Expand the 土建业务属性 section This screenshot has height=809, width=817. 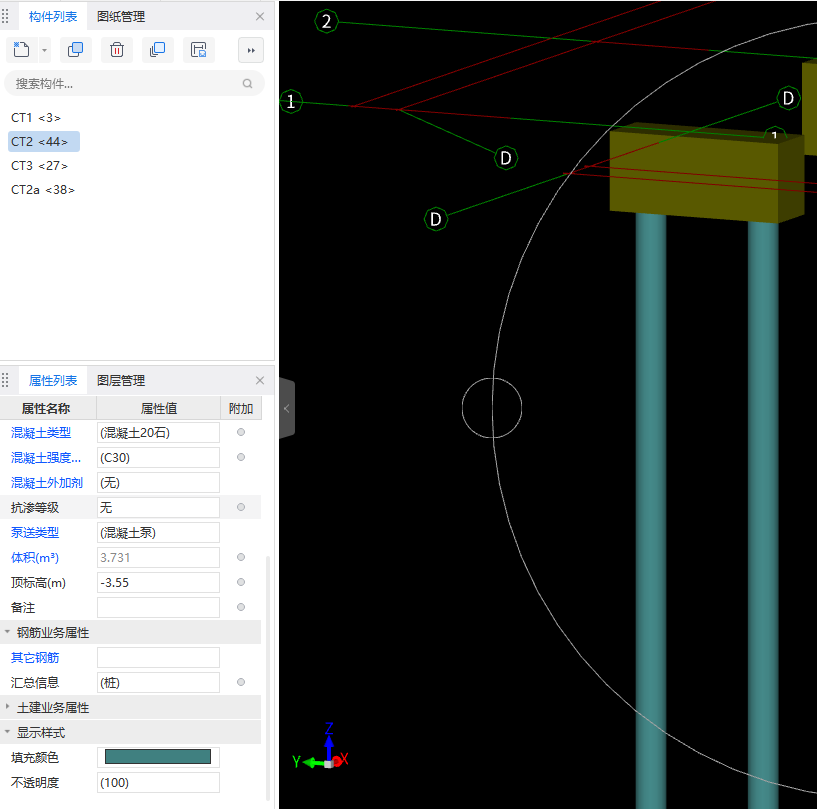(x=7, y=707)
